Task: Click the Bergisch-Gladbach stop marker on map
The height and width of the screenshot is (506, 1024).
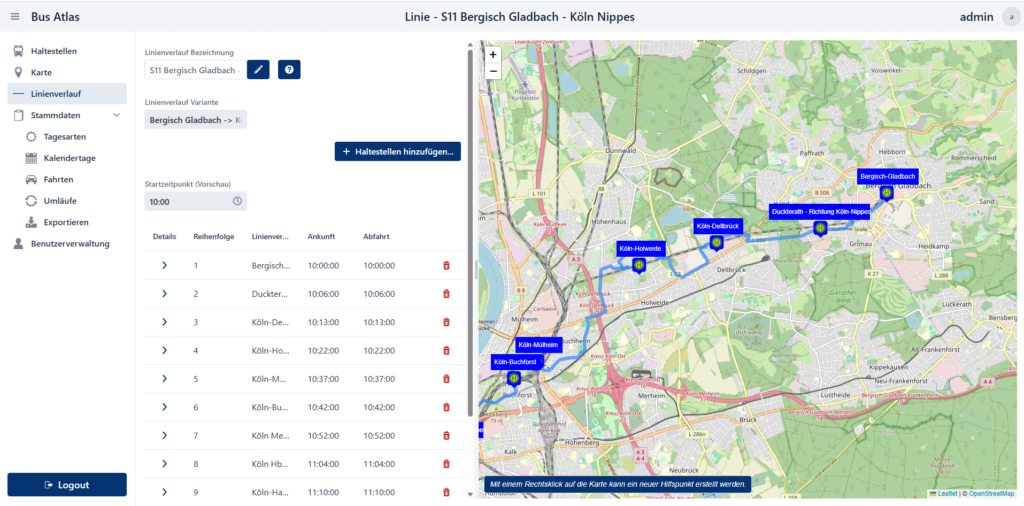Action: (x=886, y=192)
